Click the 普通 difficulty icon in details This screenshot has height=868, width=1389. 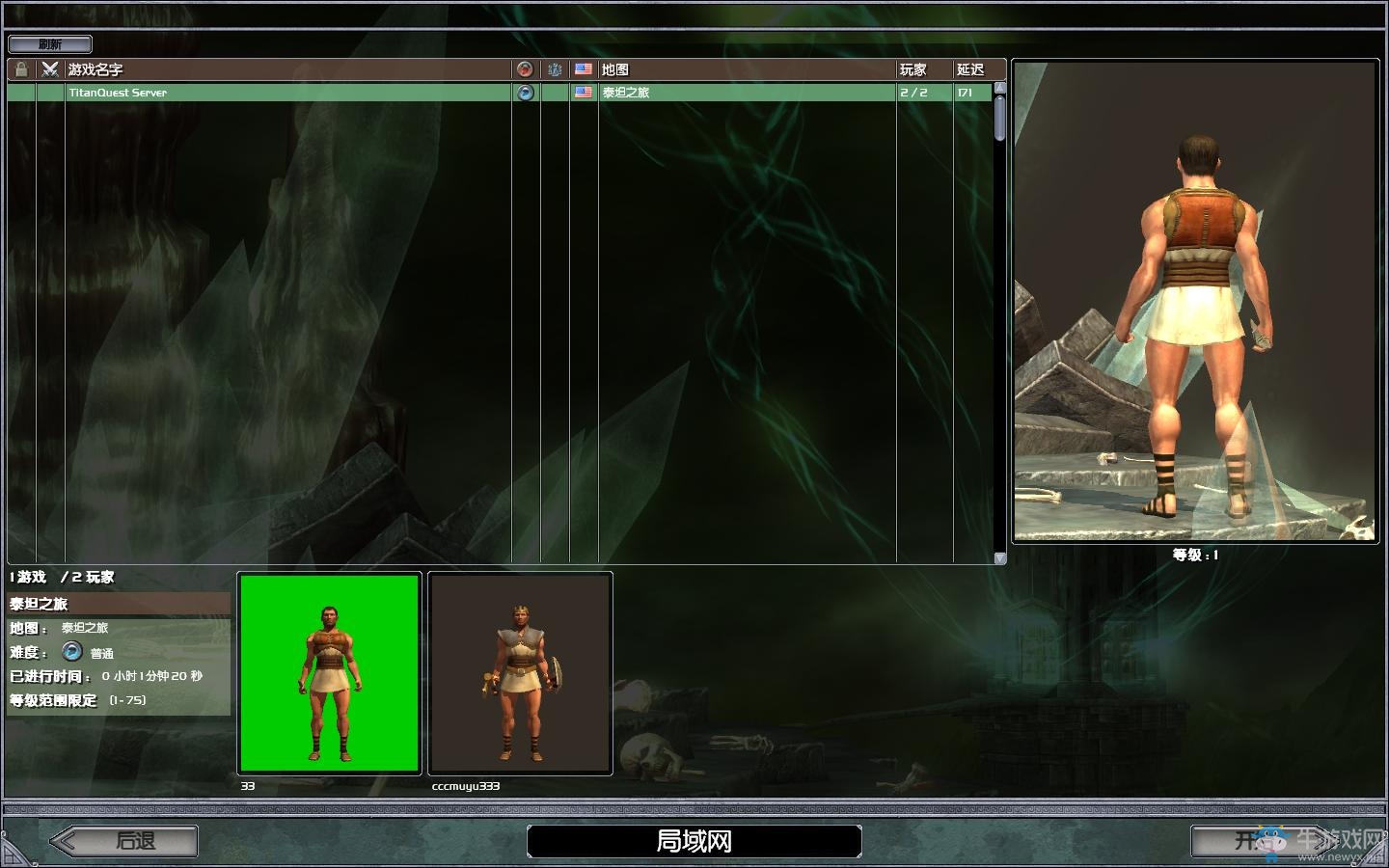click(x=72, y=652)
